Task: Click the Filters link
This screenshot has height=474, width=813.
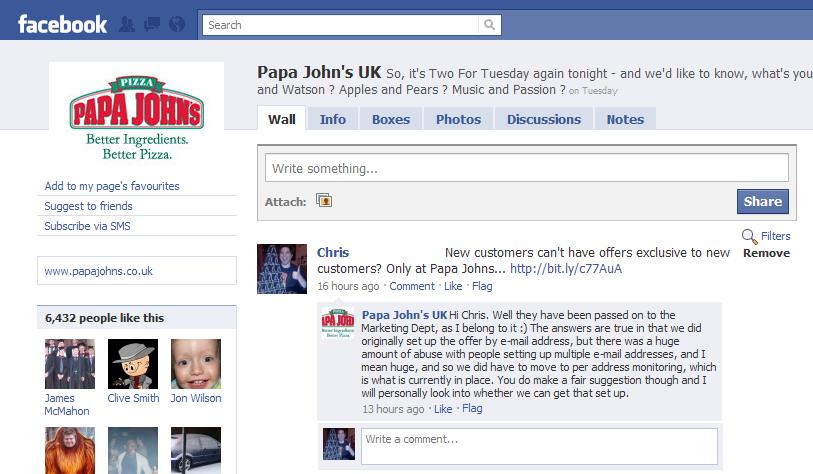Action: pyautogui.click(x=775, y=236)
